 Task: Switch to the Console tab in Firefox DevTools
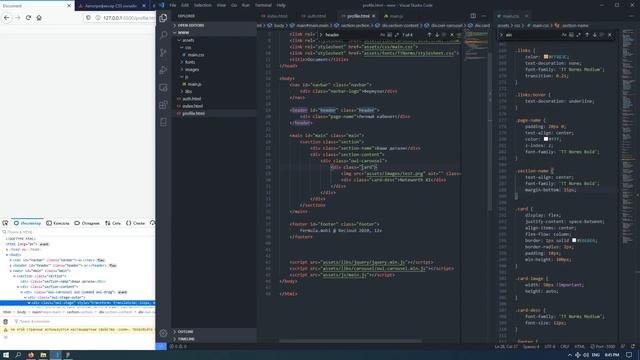[58, 223]
